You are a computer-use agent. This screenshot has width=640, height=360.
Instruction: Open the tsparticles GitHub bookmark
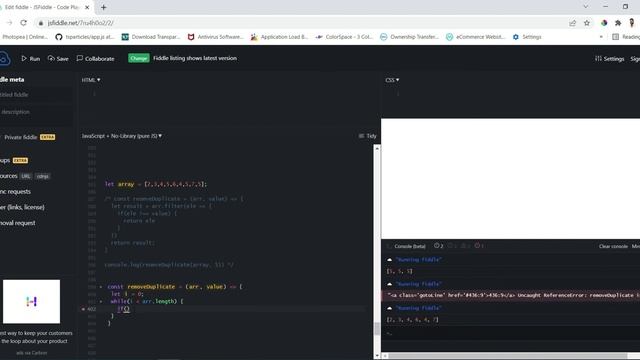pos(85,37)
